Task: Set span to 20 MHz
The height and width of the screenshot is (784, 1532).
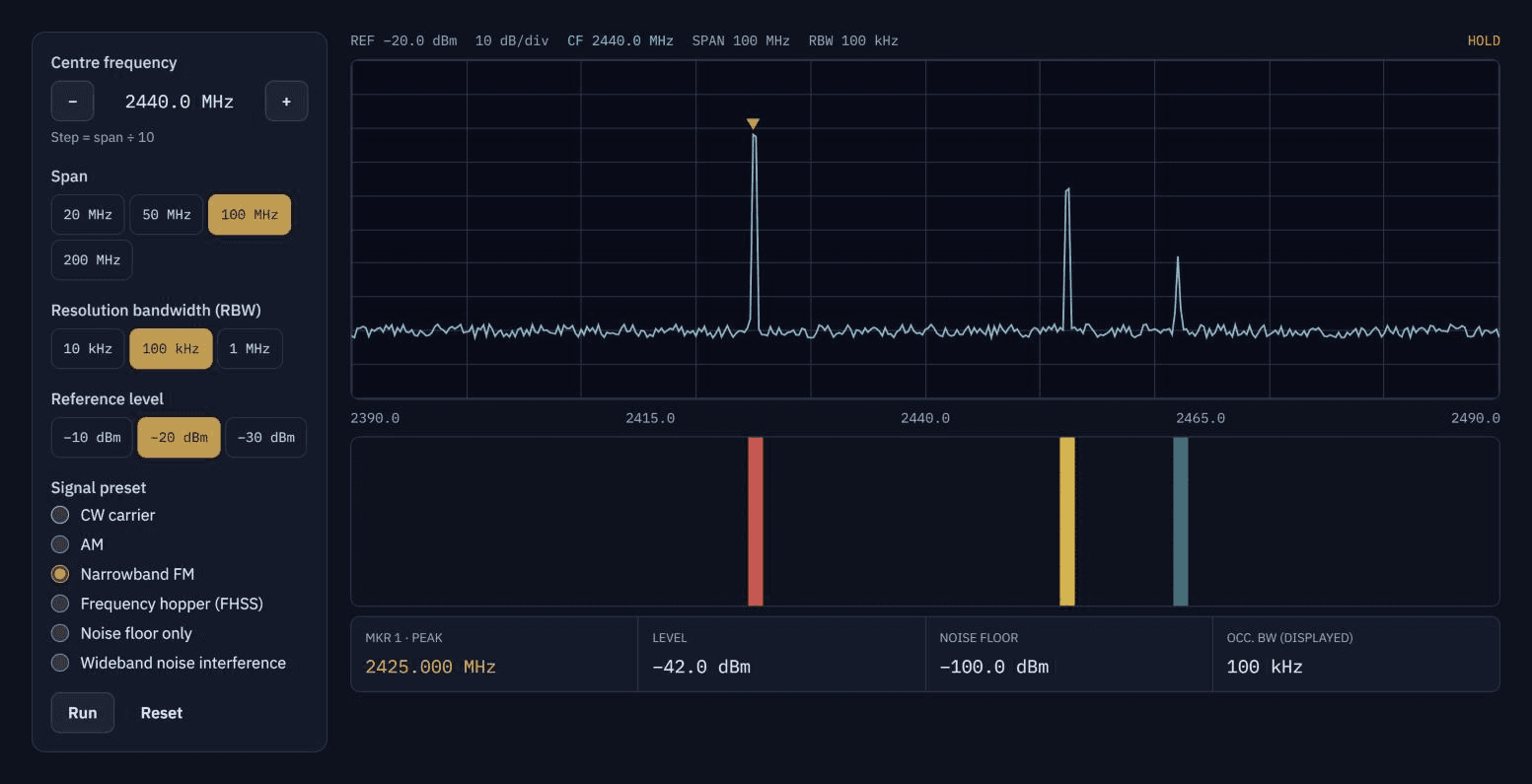Action: tap(88, 214)
